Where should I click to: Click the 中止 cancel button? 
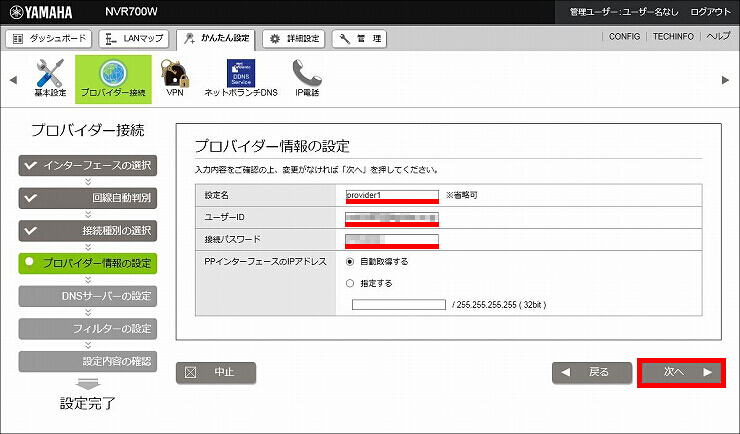pyautogui.click(x=216, y=373)
